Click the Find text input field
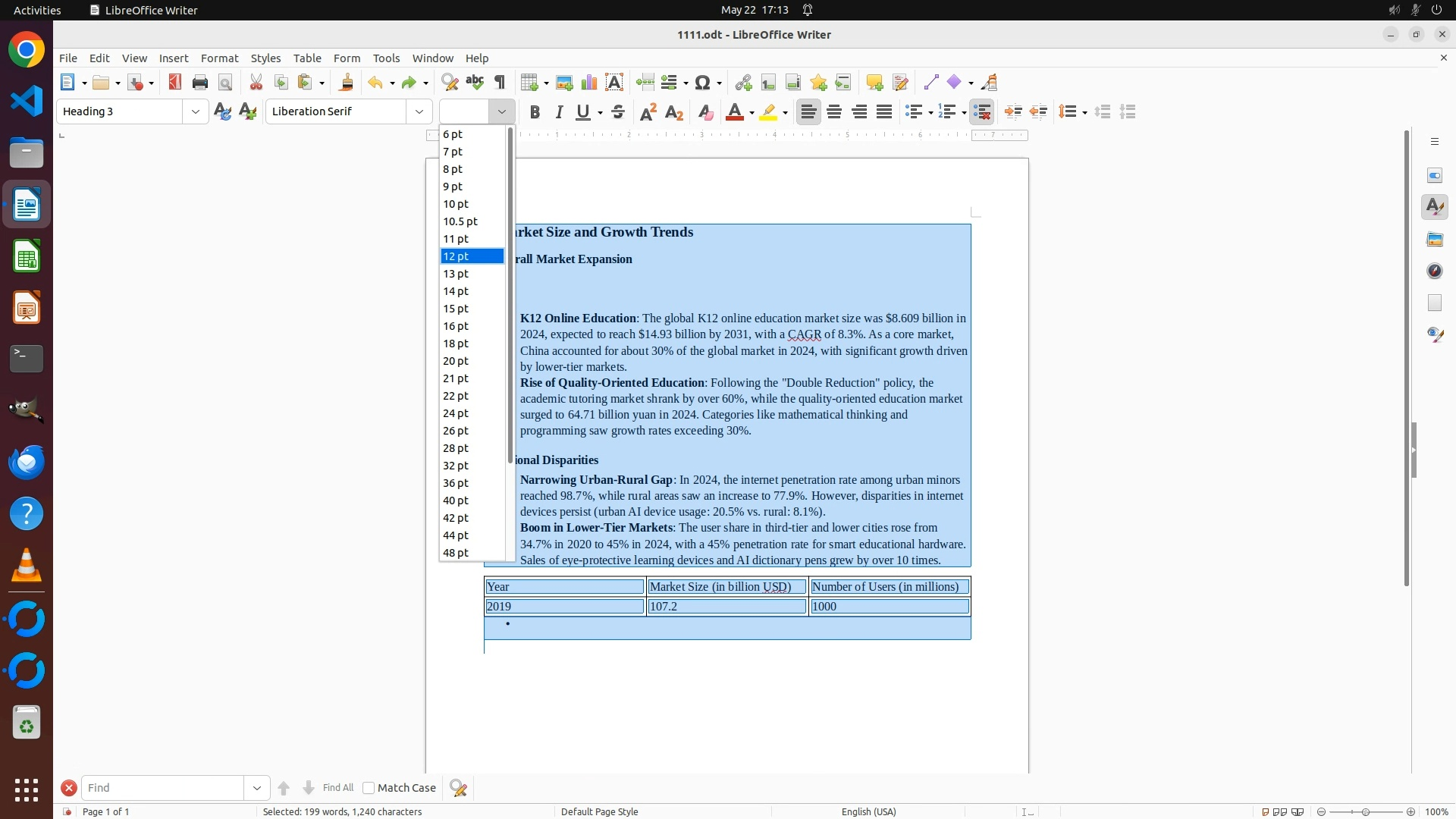Viewport: 1456px width, 819px height. [163, 788]
